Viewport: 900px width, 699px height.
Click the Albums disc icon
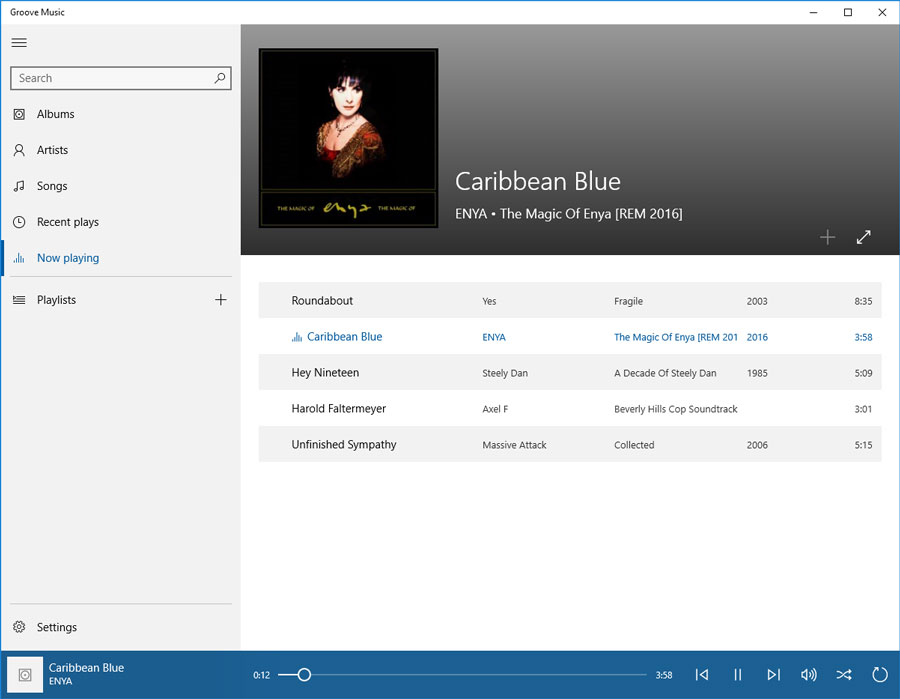(x=19, y=114)
